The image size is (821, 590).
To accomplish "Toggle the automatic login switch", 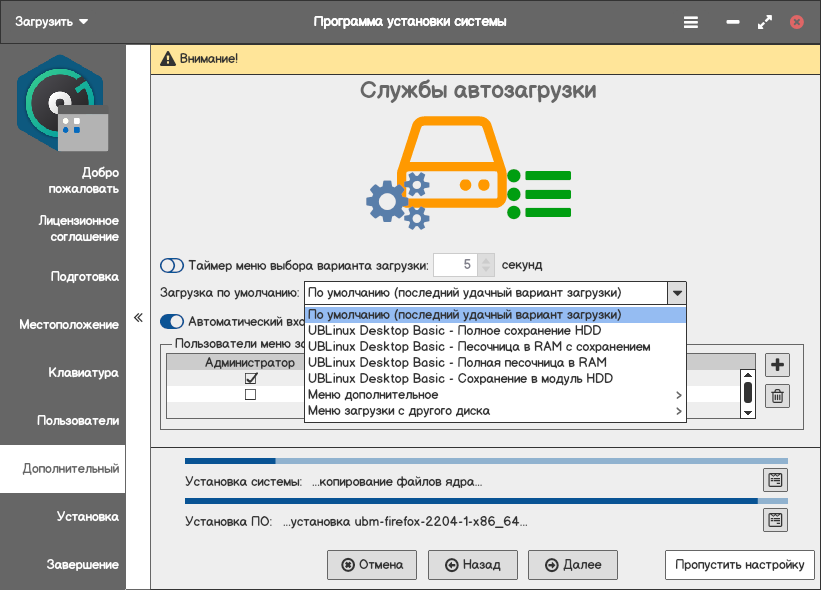I will point(172,322).
